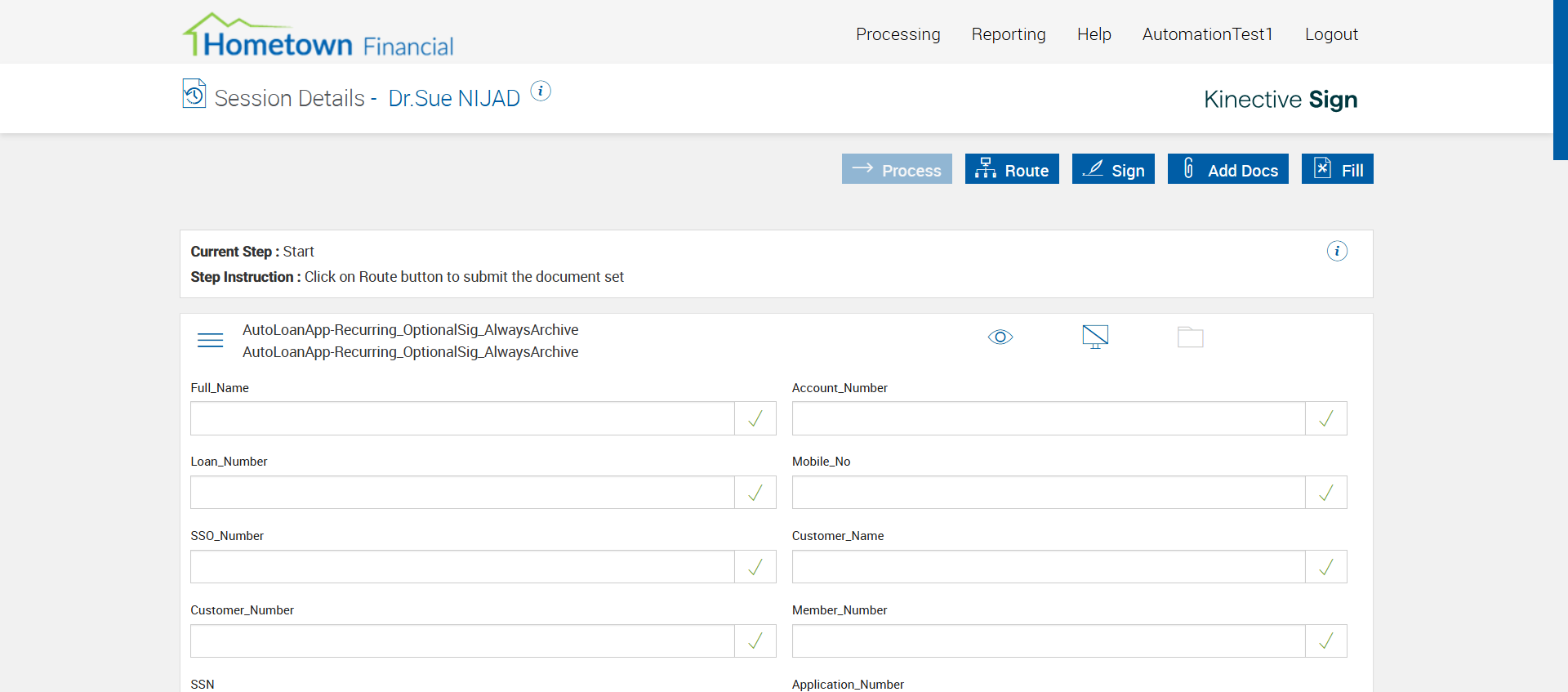Open the AutomationTest1 user menu
The height and width of the screenshot is (692, 1568).
pos(1207,34)
